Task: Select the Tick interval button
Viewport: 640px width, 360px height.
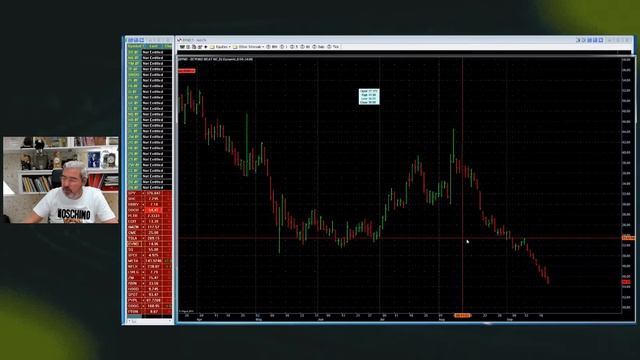Action: tap(333, 47)
